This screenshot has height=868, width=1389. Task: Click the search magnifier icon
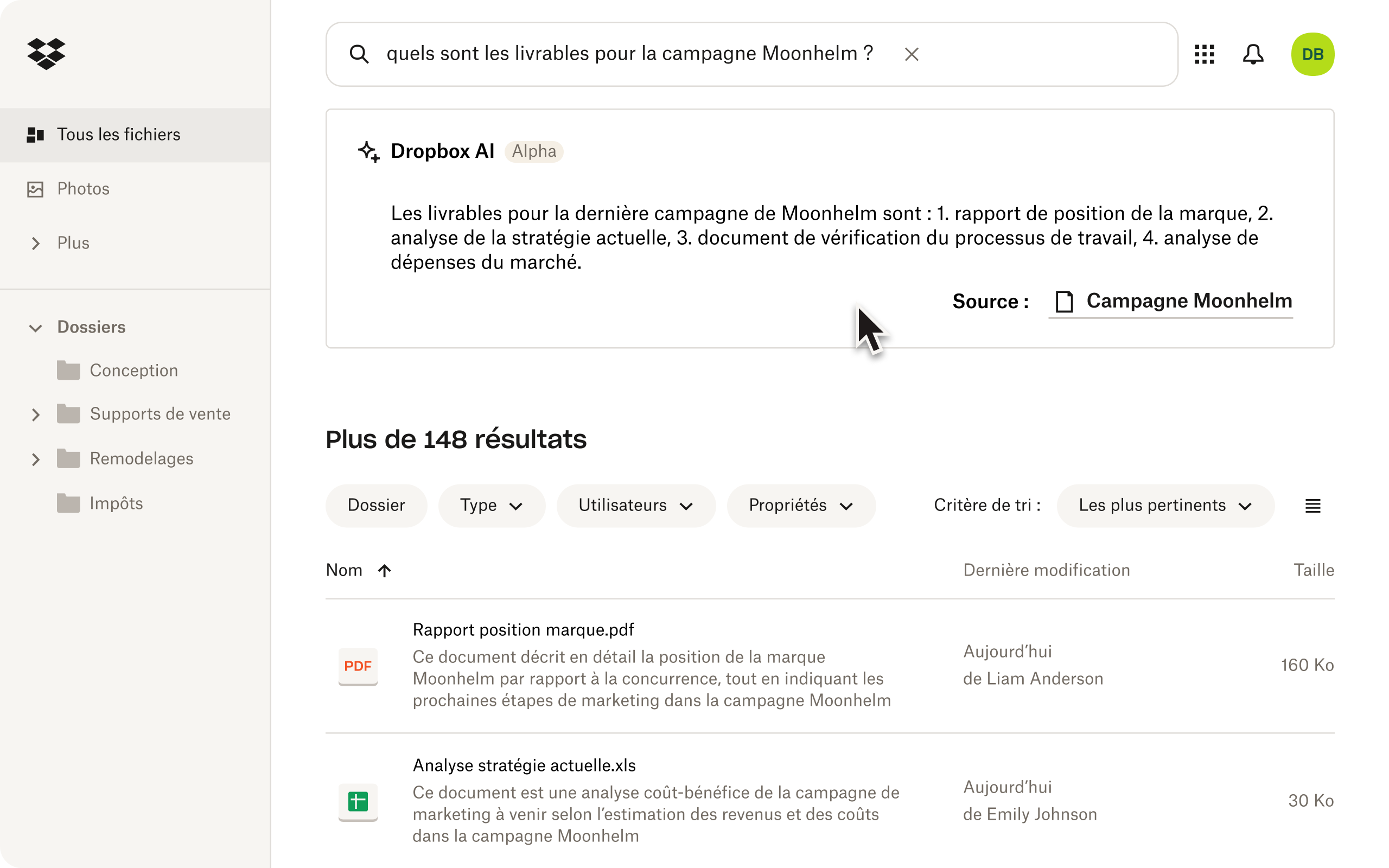pos(359,54)
